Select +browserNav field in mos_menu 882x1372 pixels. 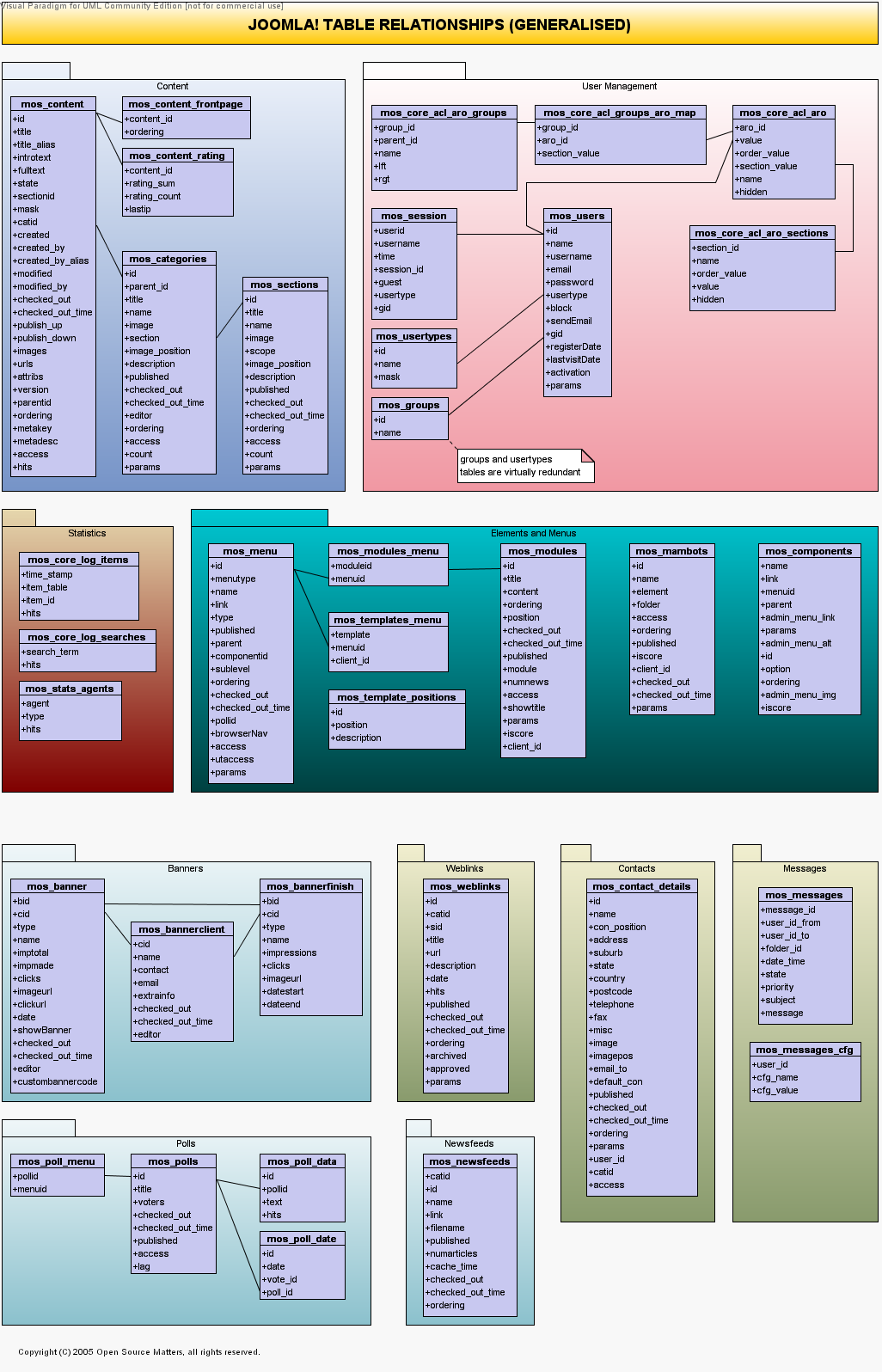click(239, 734)
